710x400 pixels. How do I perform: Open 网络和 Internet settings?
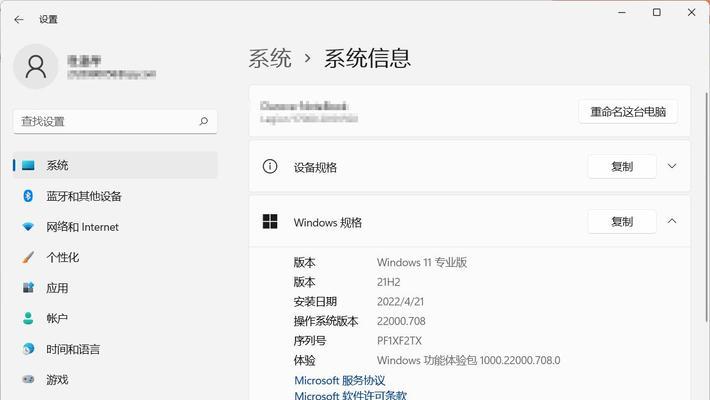click(x=115, y=227)
